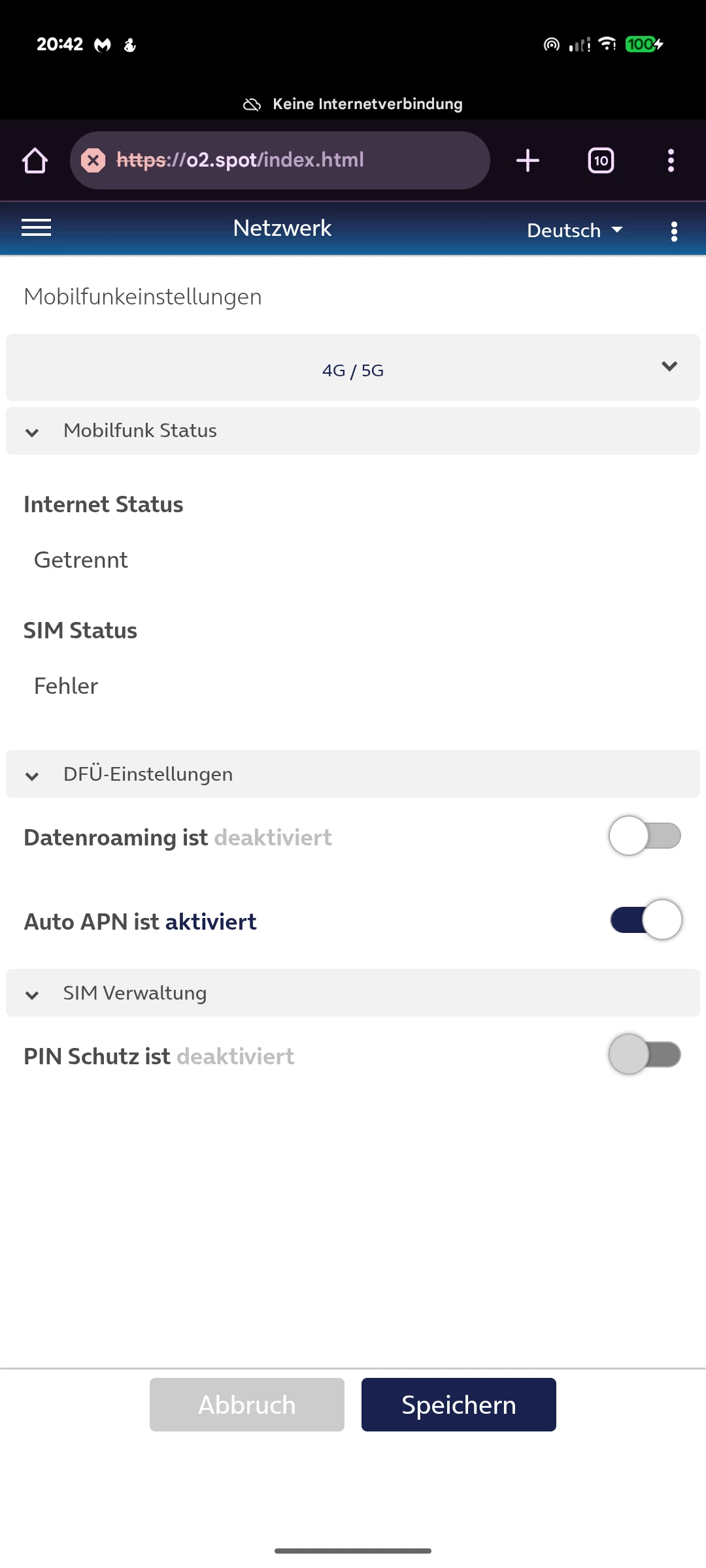Open the browser three-dot menu
This screenshot has width=706, height=1568.
[671, 161]
